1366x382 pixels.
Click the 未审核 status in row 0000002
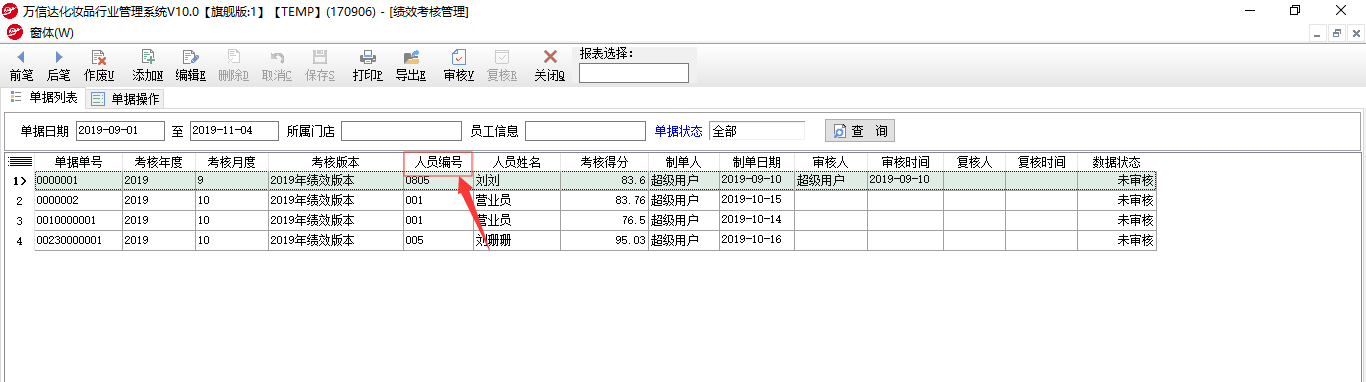point(1117,200)
